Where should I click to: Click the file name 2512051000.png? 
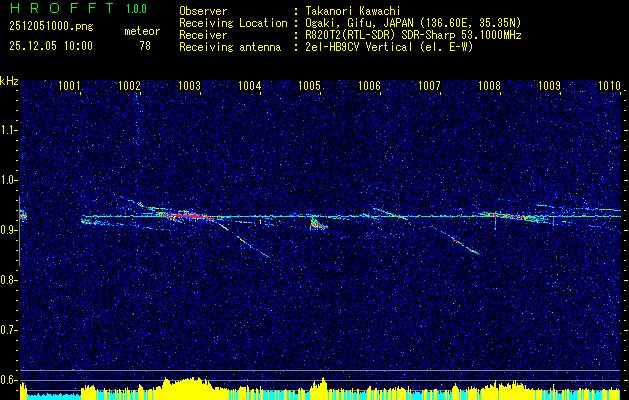coord(51,27)
